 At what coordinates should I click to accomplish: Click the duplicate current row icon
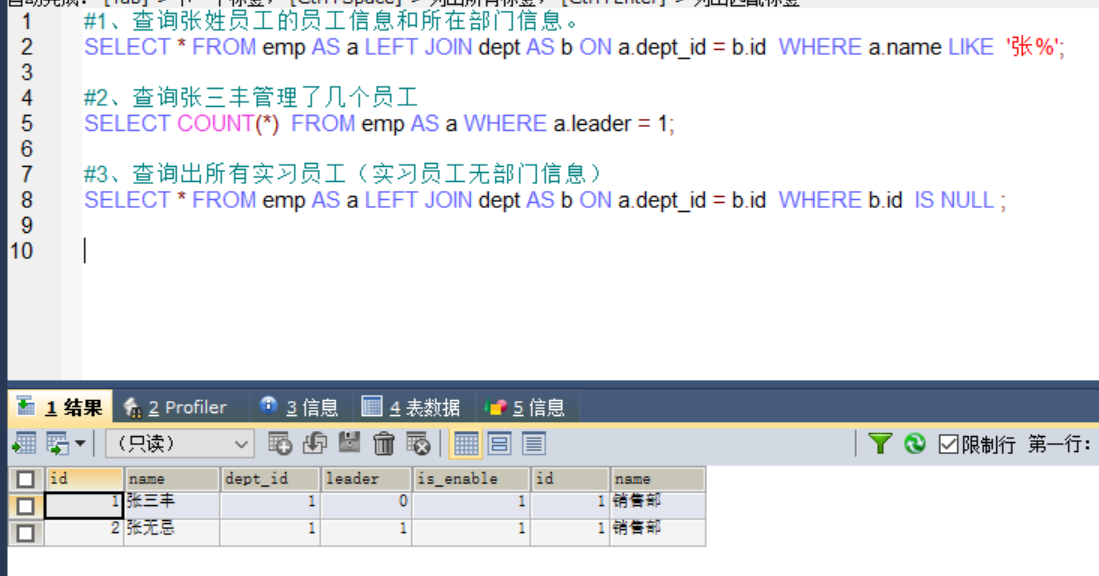(315, 443)
